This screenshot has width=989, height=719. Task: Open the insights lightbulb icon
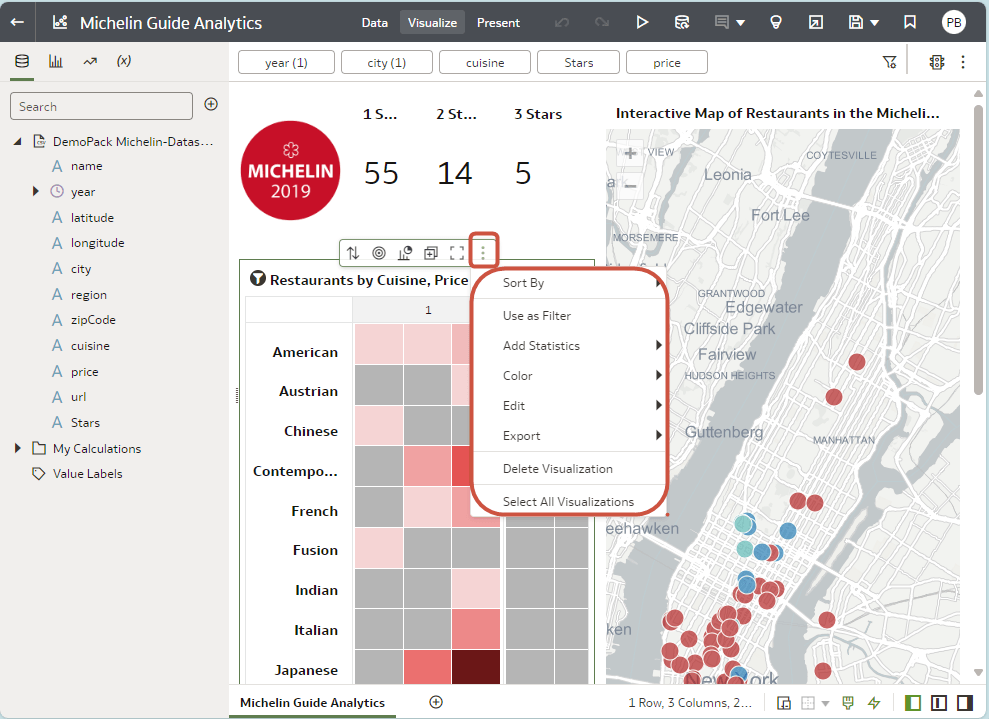coord(775,22)
